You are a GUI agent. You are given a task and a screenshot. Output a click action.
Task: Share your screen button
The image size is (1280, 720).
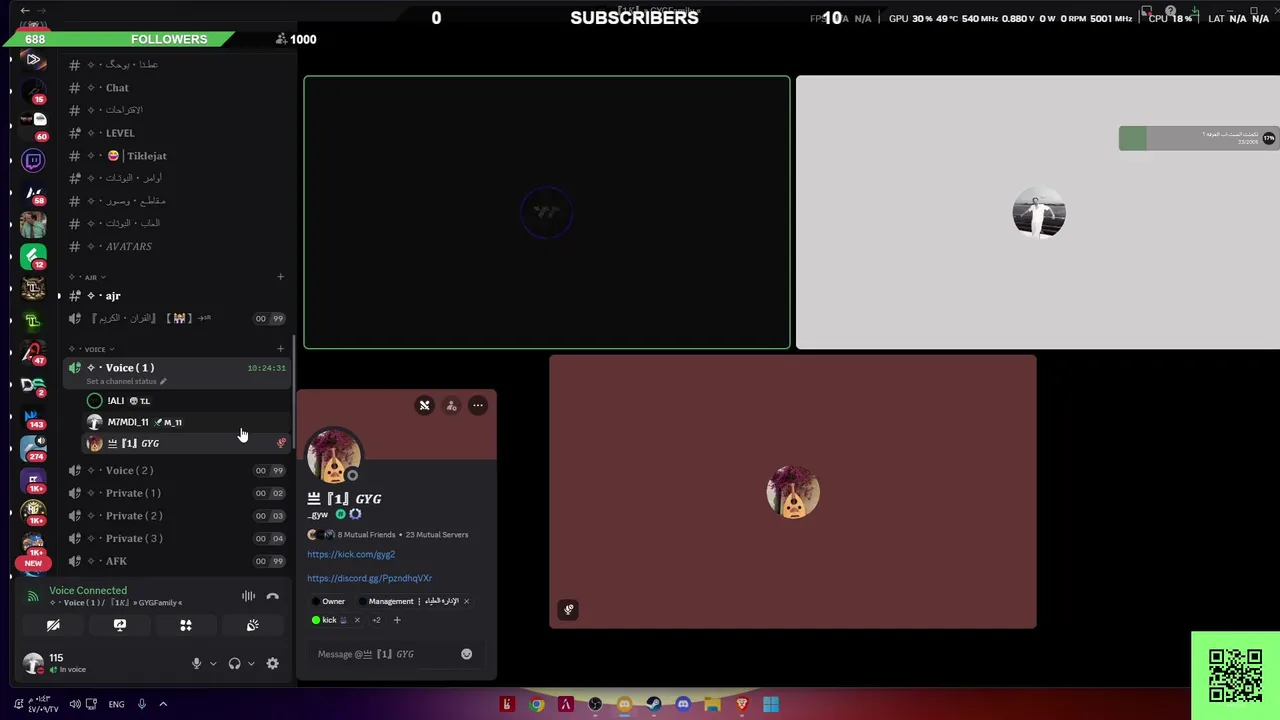(119, 625)
